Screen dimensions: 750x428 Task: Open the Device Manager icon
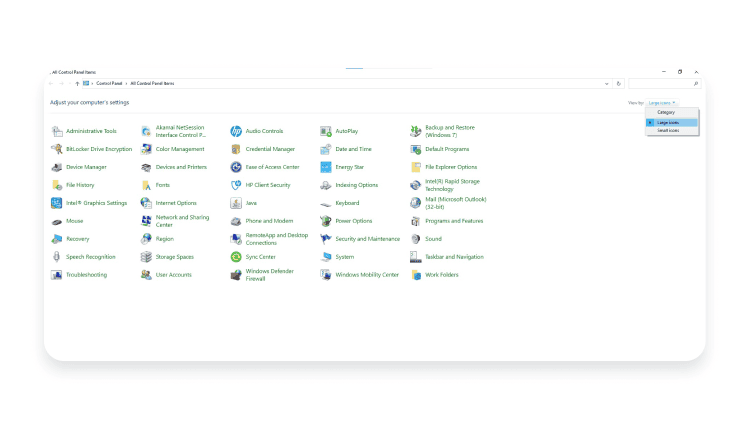click(x=57, y=167)
